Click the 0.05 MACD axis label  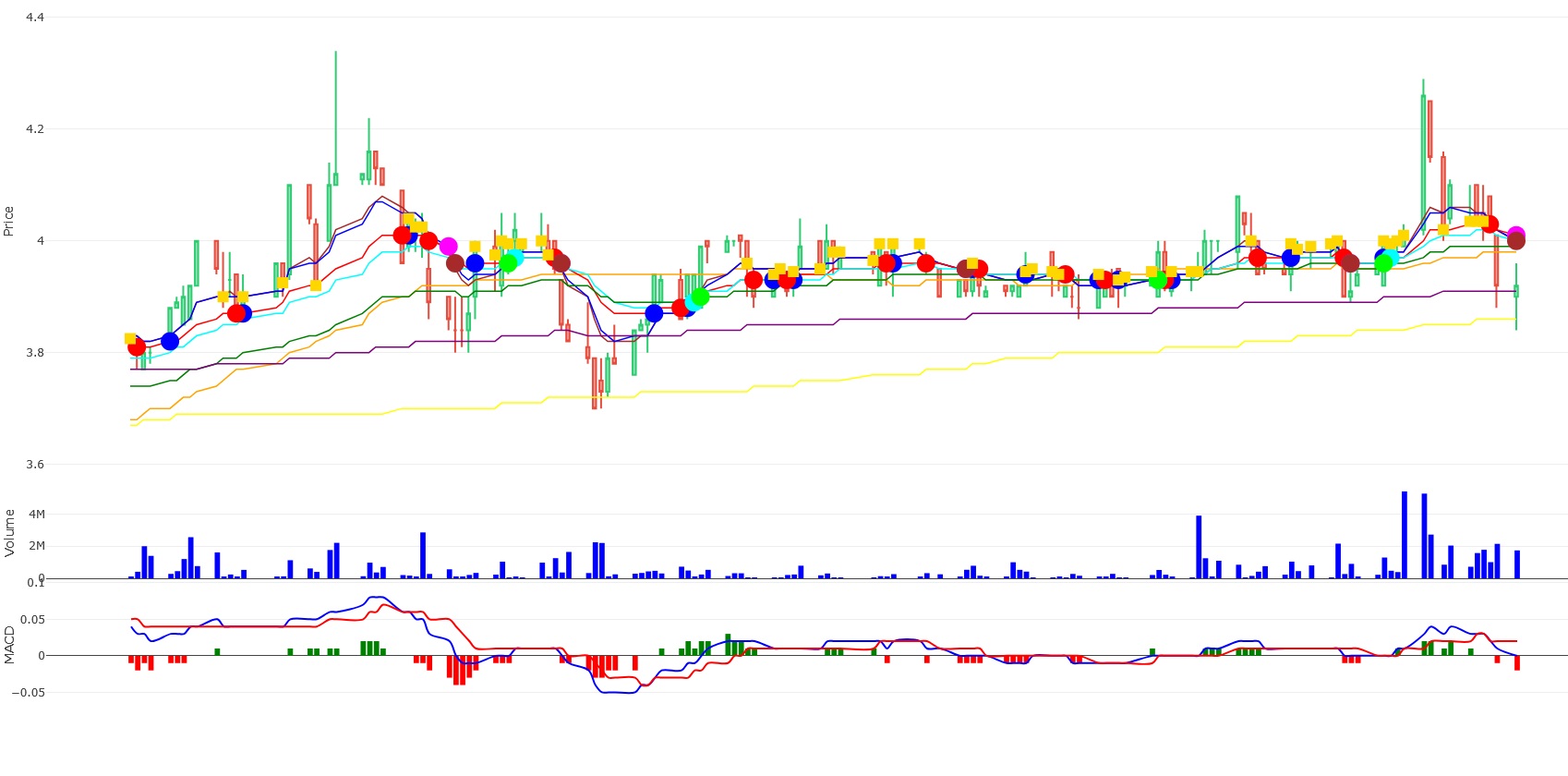(x=33, y=620)
